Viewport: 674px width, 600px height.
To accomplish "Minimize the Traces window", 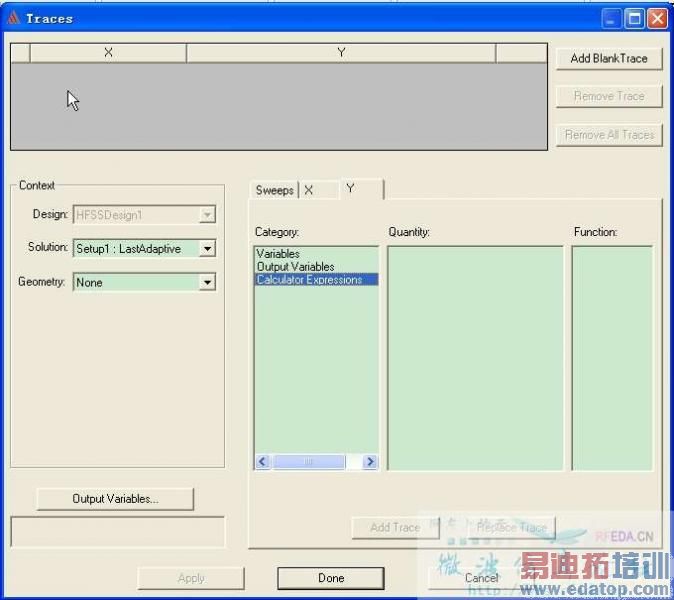I will point(611,18).
